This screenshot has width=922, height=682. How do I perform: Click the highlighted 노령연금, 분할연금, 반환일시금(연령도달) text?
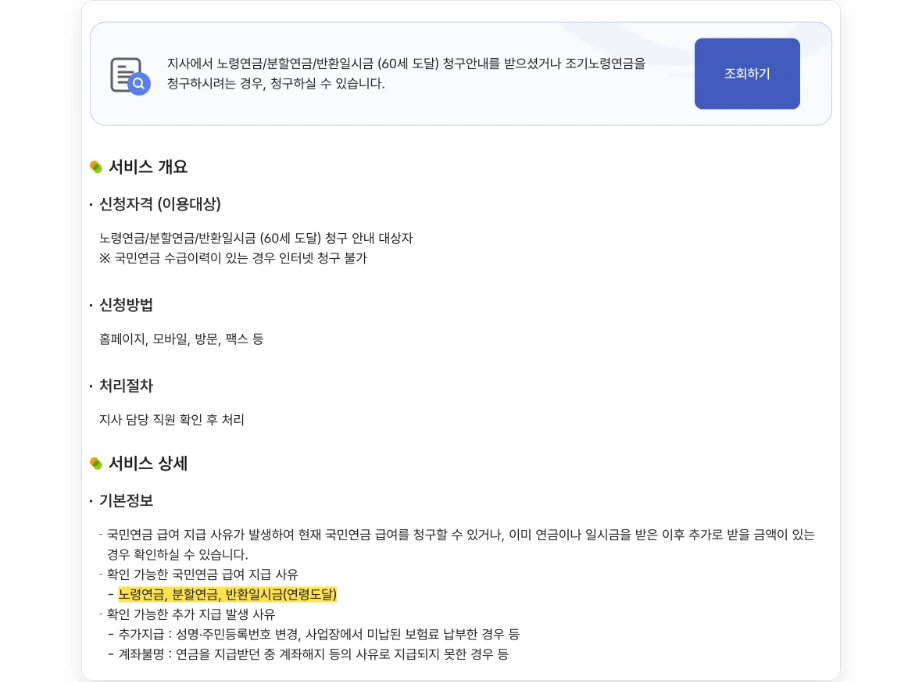[228, 594]
